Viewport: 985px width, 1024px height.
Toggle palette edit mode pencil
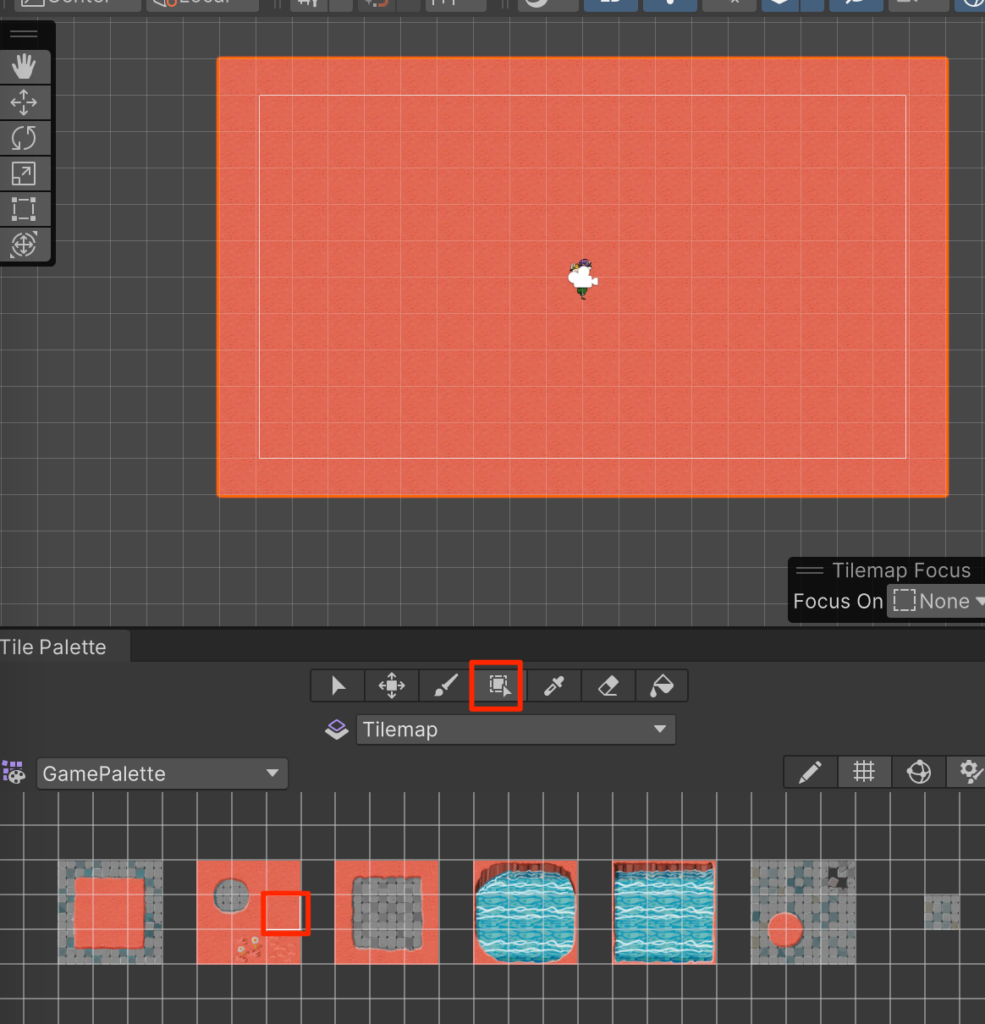point(810,773)
